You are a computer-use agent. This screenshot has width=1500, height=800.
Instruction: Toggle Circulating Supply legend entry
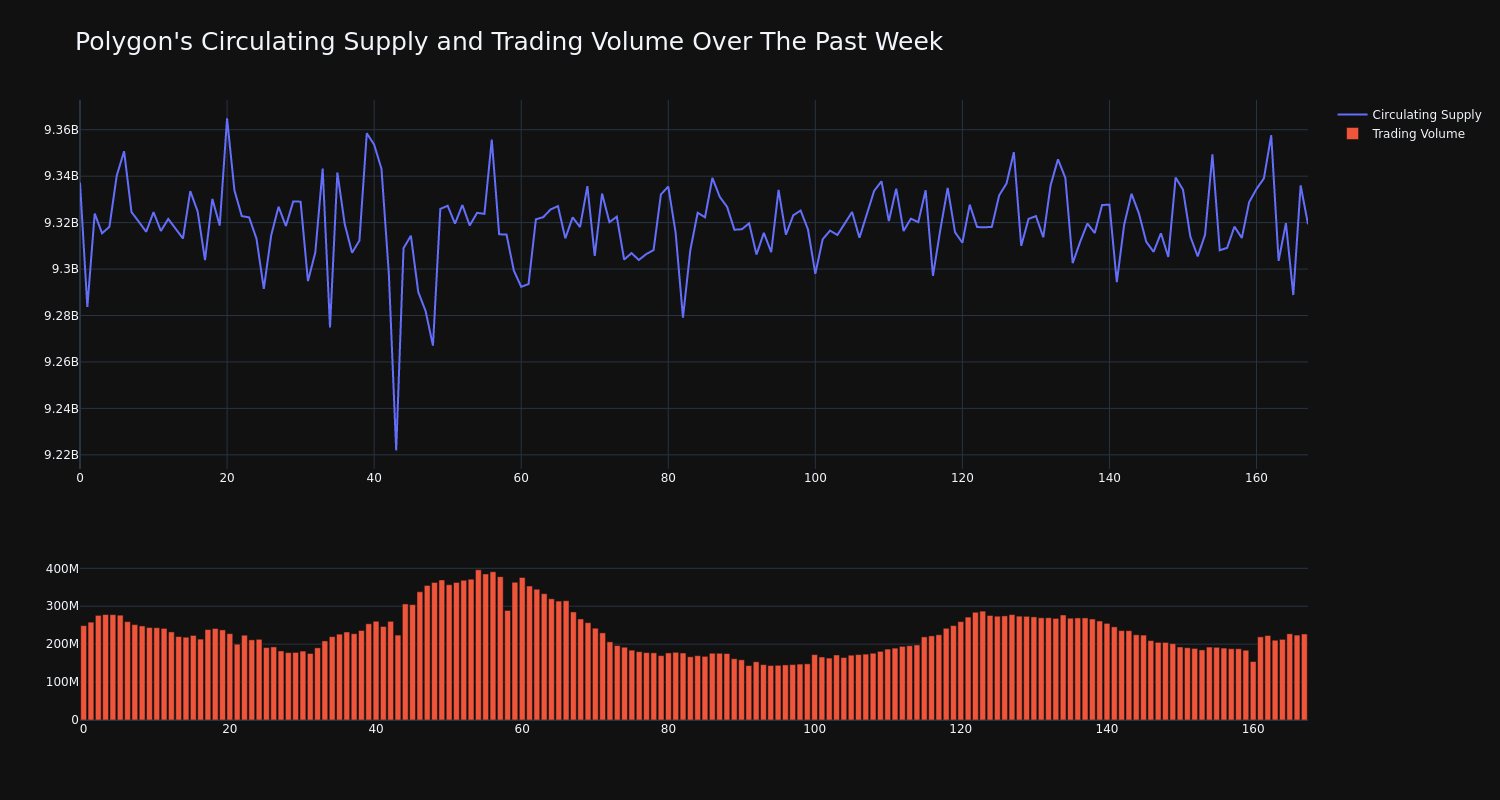point(1409,115)
